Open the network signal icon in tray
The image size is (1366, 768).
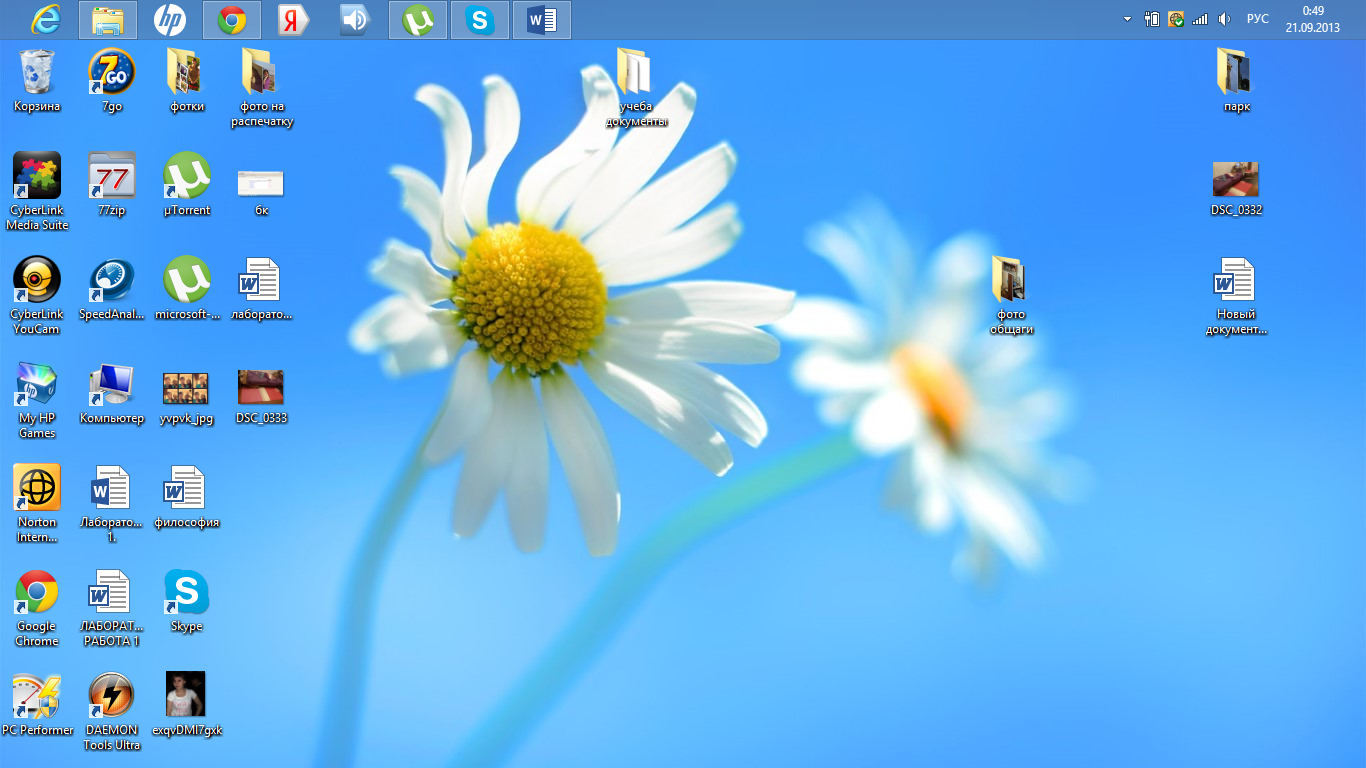coord(1200,19)
